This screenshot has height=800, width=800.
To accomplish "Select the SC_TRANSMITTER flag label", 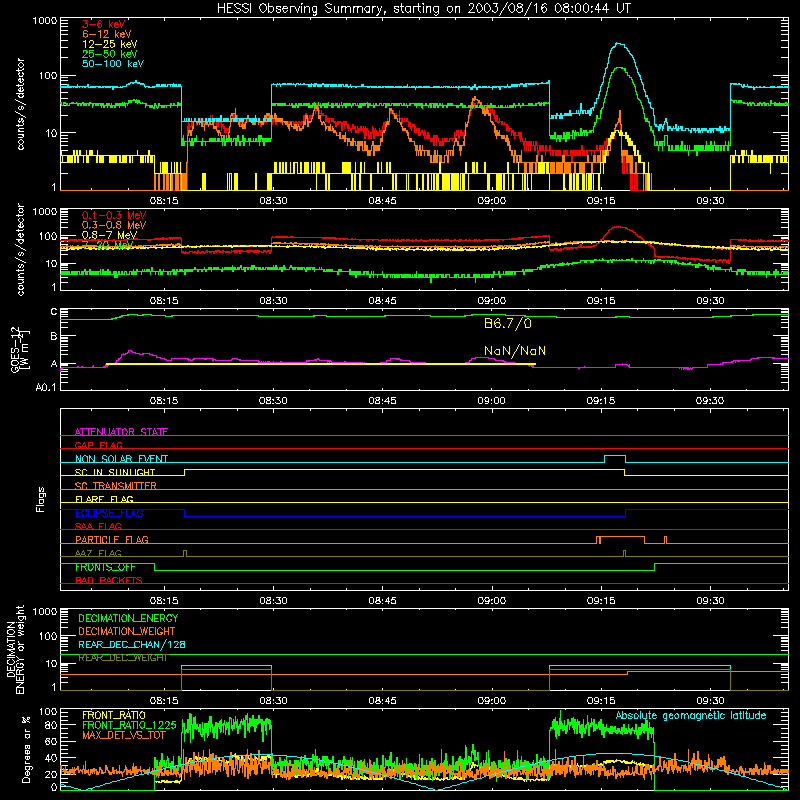I will pyautogui.click(x=116, y=486).
